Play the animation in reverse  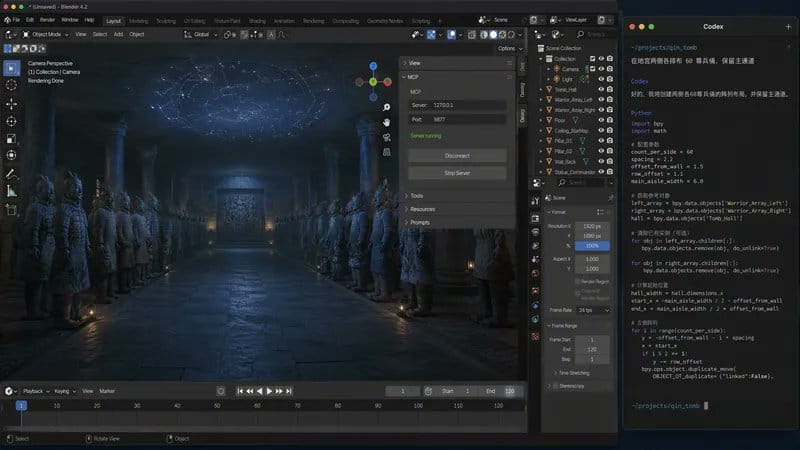pyautogui.click(x=260, y=391)
